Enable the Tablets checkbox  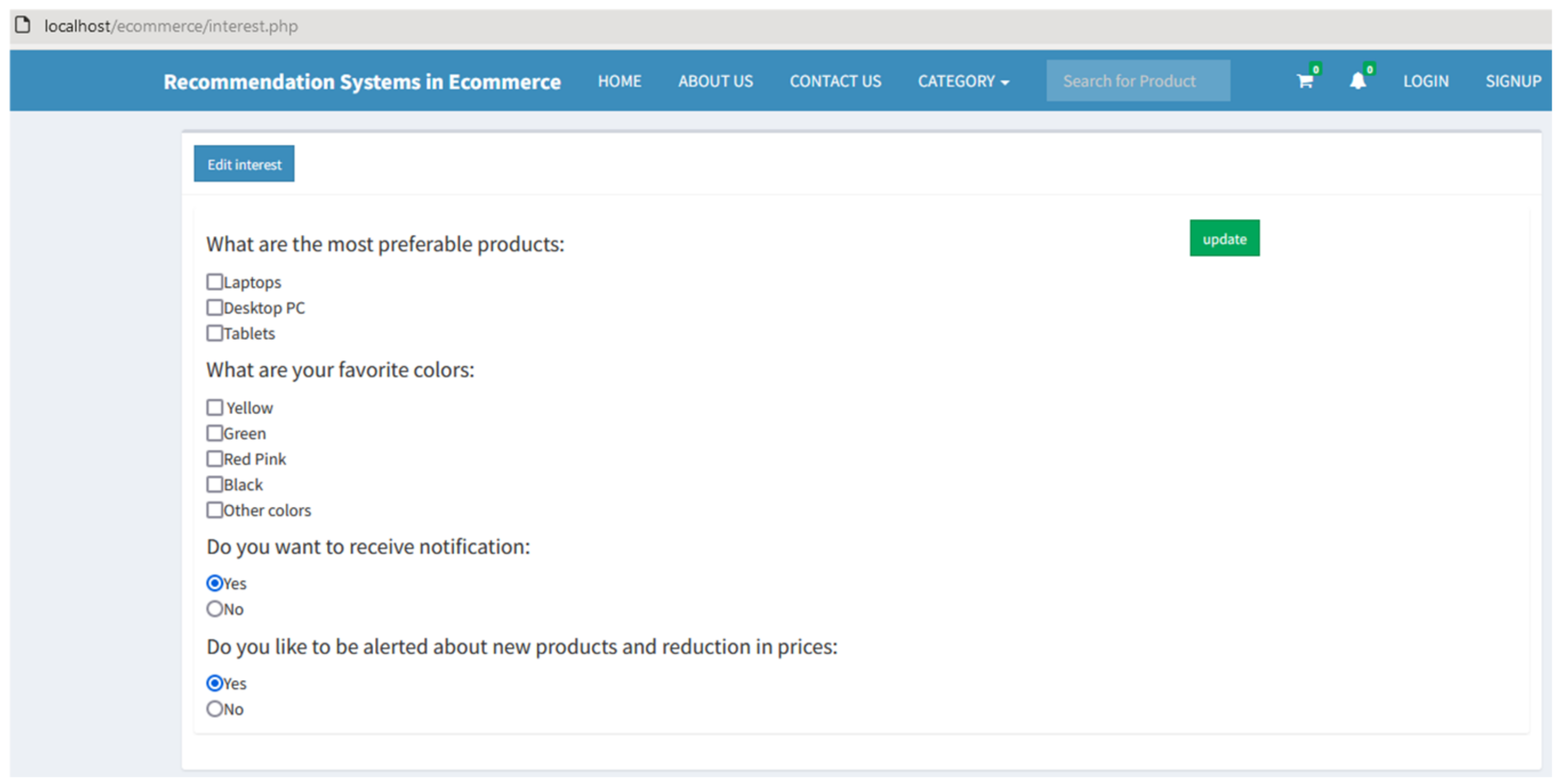(215, 333)
